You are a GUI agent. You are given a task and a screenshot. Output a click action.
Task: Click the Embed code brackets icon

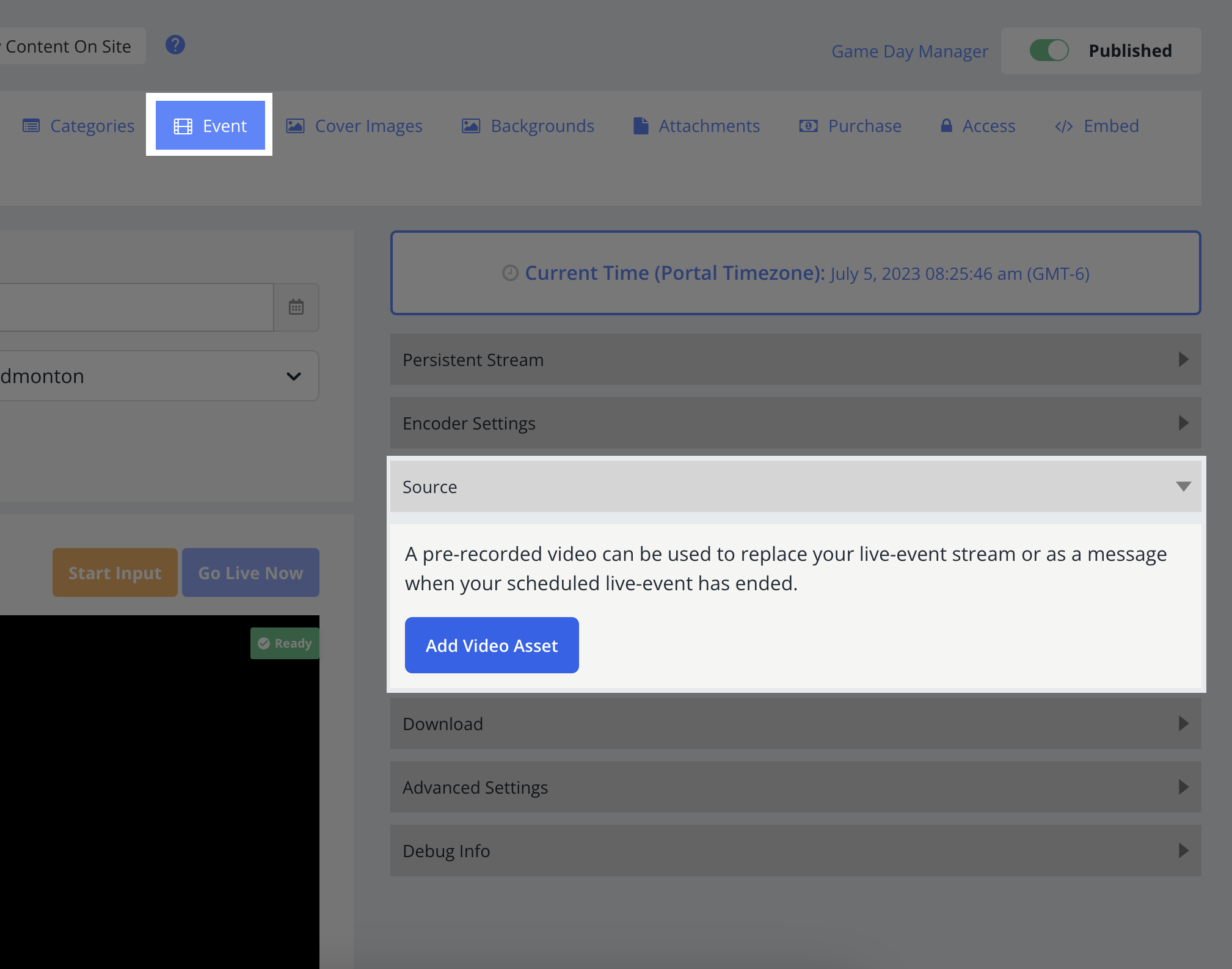click(1063, 126)
